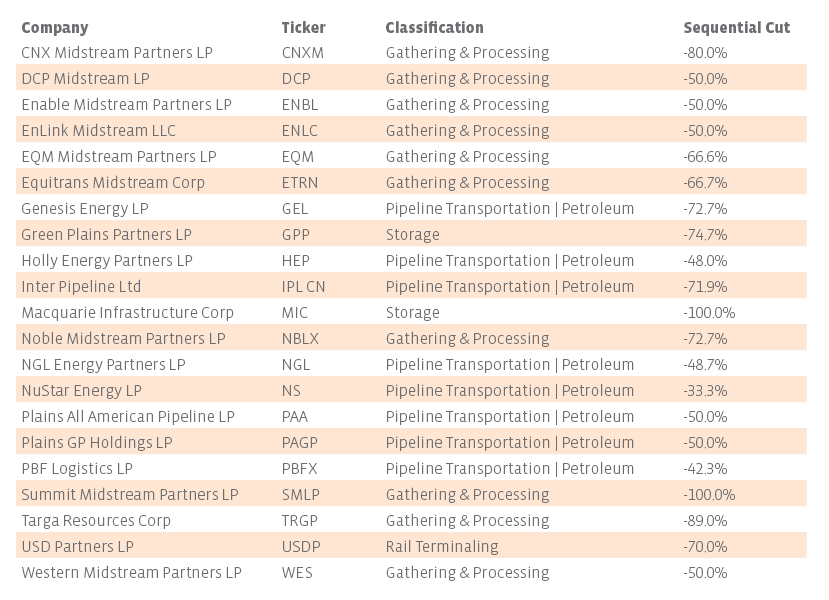Select the ENLC ticker cell
Image resolution: width=829 pixels, height=600 pixels.
(x=299, y=131)
